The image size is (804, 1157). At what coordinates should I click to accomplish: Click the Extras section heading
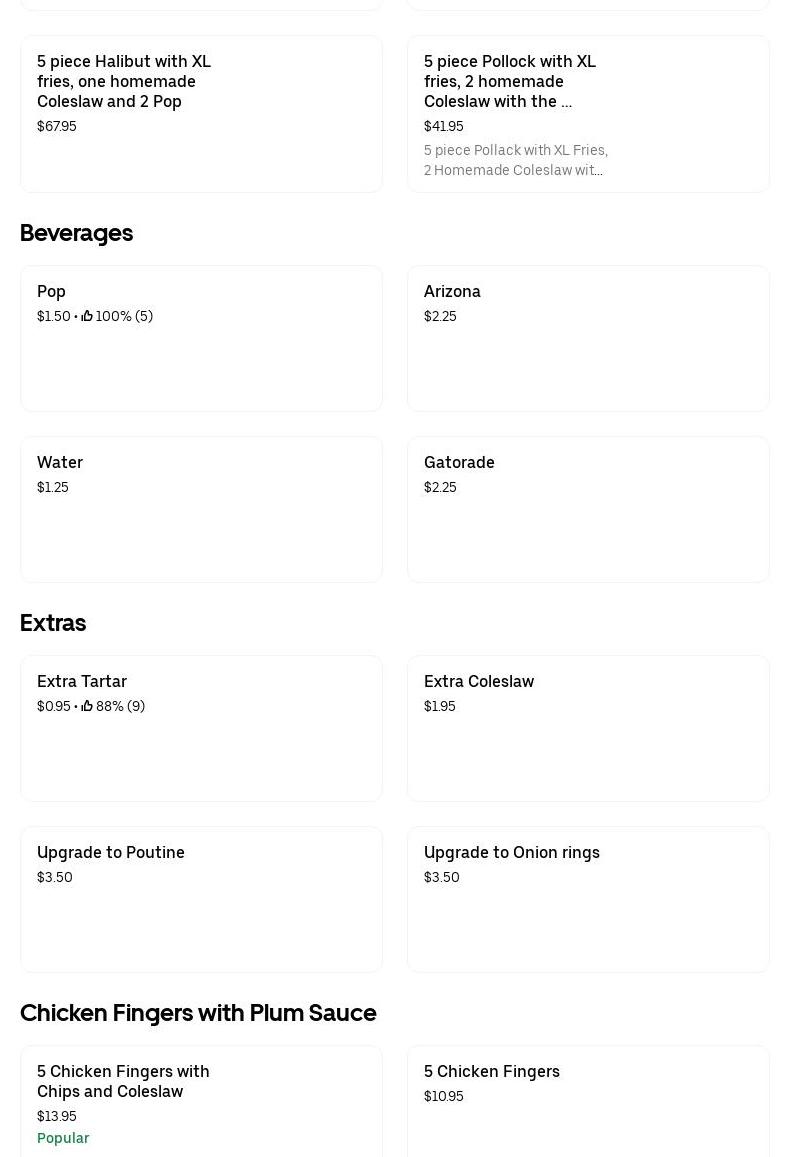(53, 623)
